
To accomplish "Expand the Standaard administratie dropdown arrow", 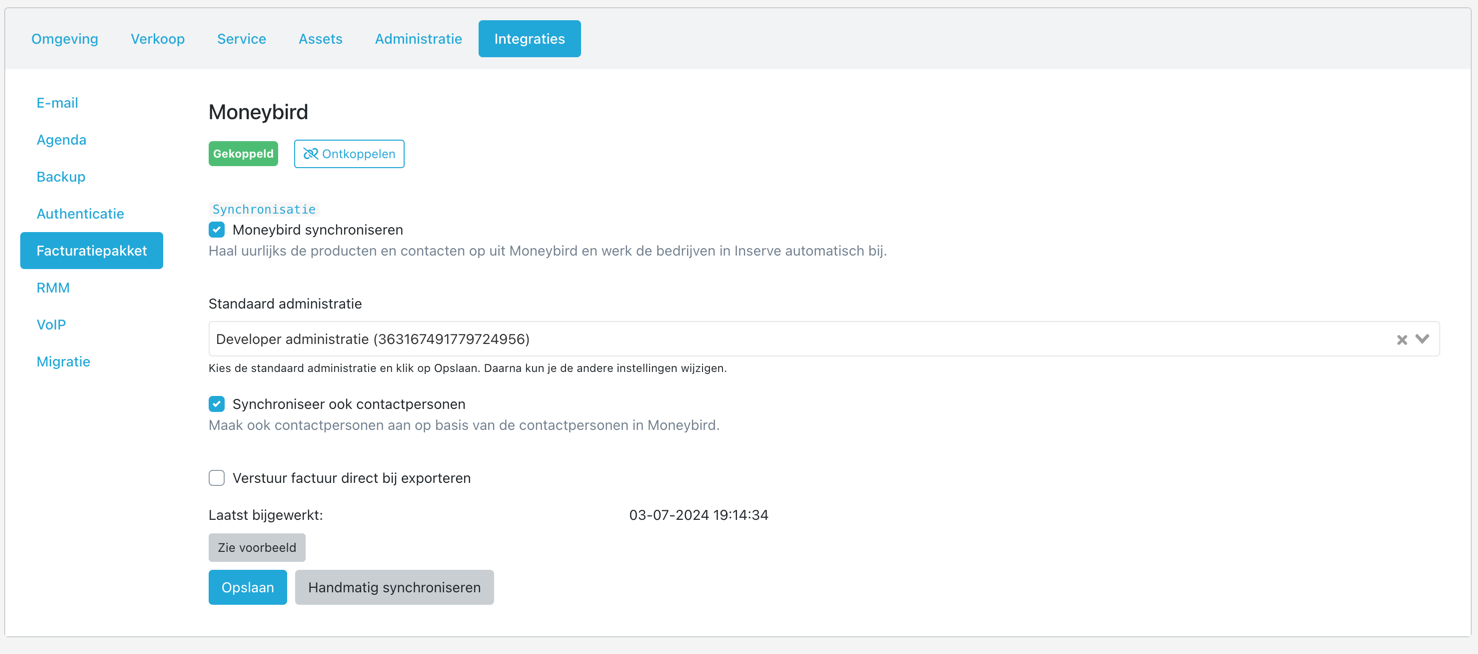I will point(1422,340).
